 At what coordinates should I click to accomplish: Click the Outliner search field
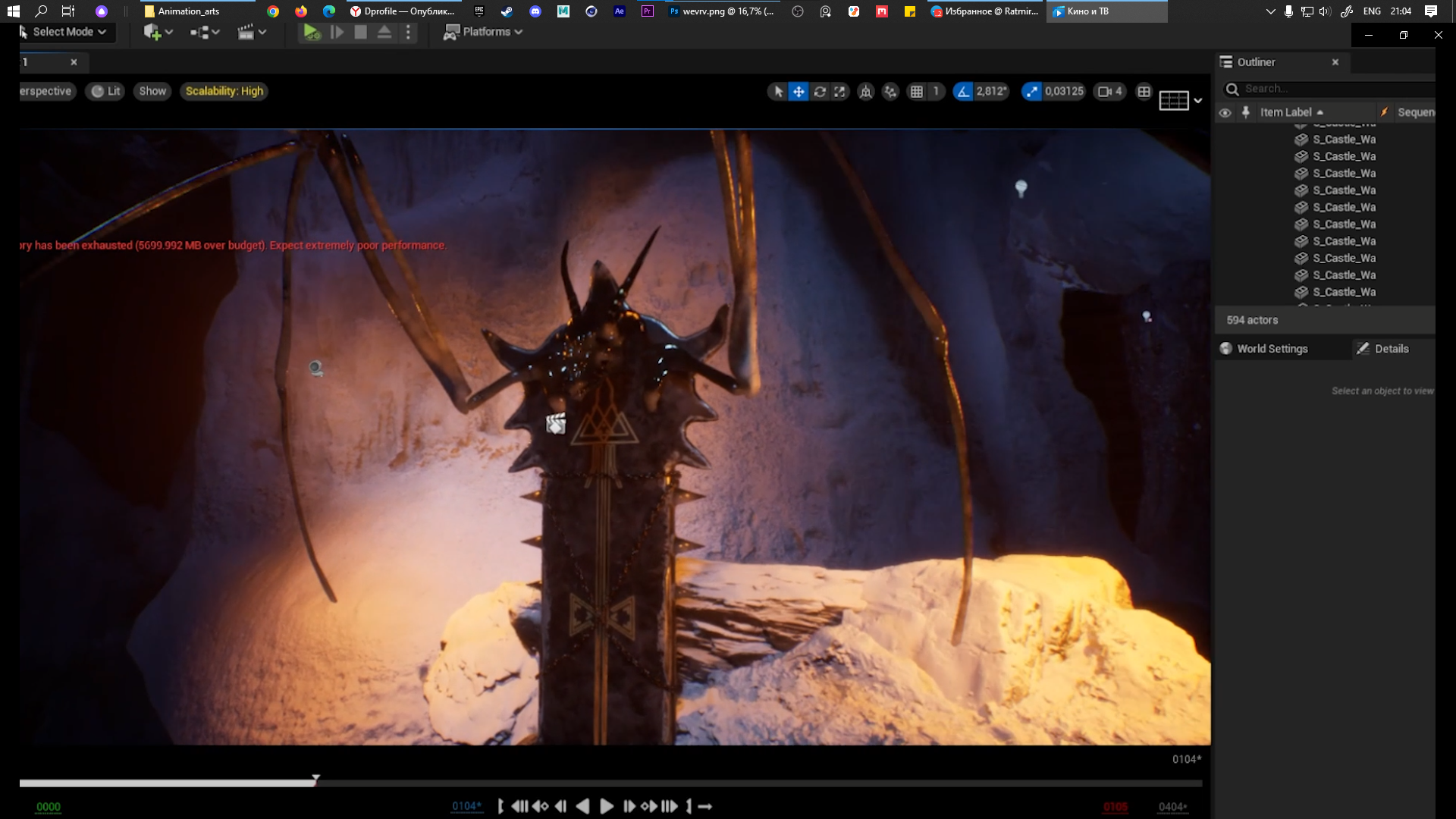(1335, 89)
